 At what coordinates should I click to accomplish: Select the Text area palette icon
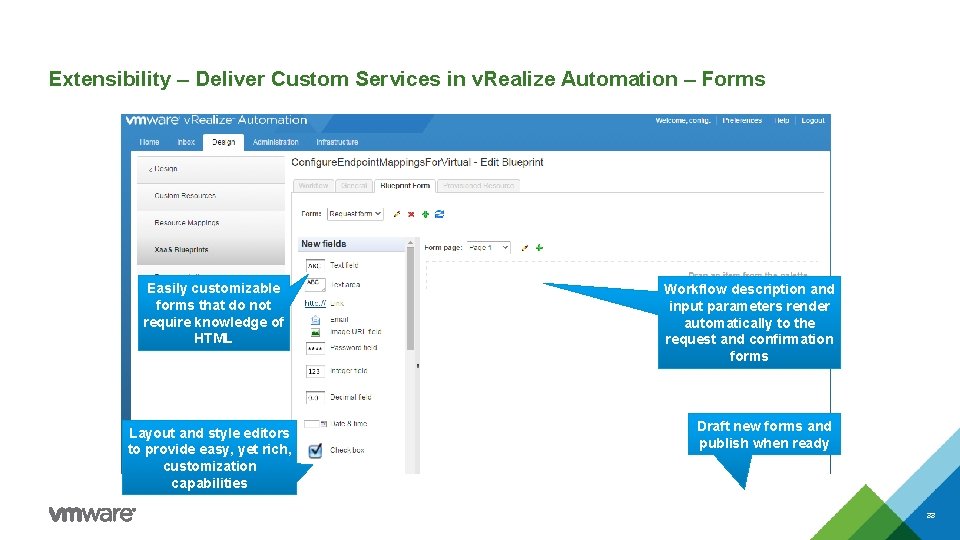(x=315, y=284)
